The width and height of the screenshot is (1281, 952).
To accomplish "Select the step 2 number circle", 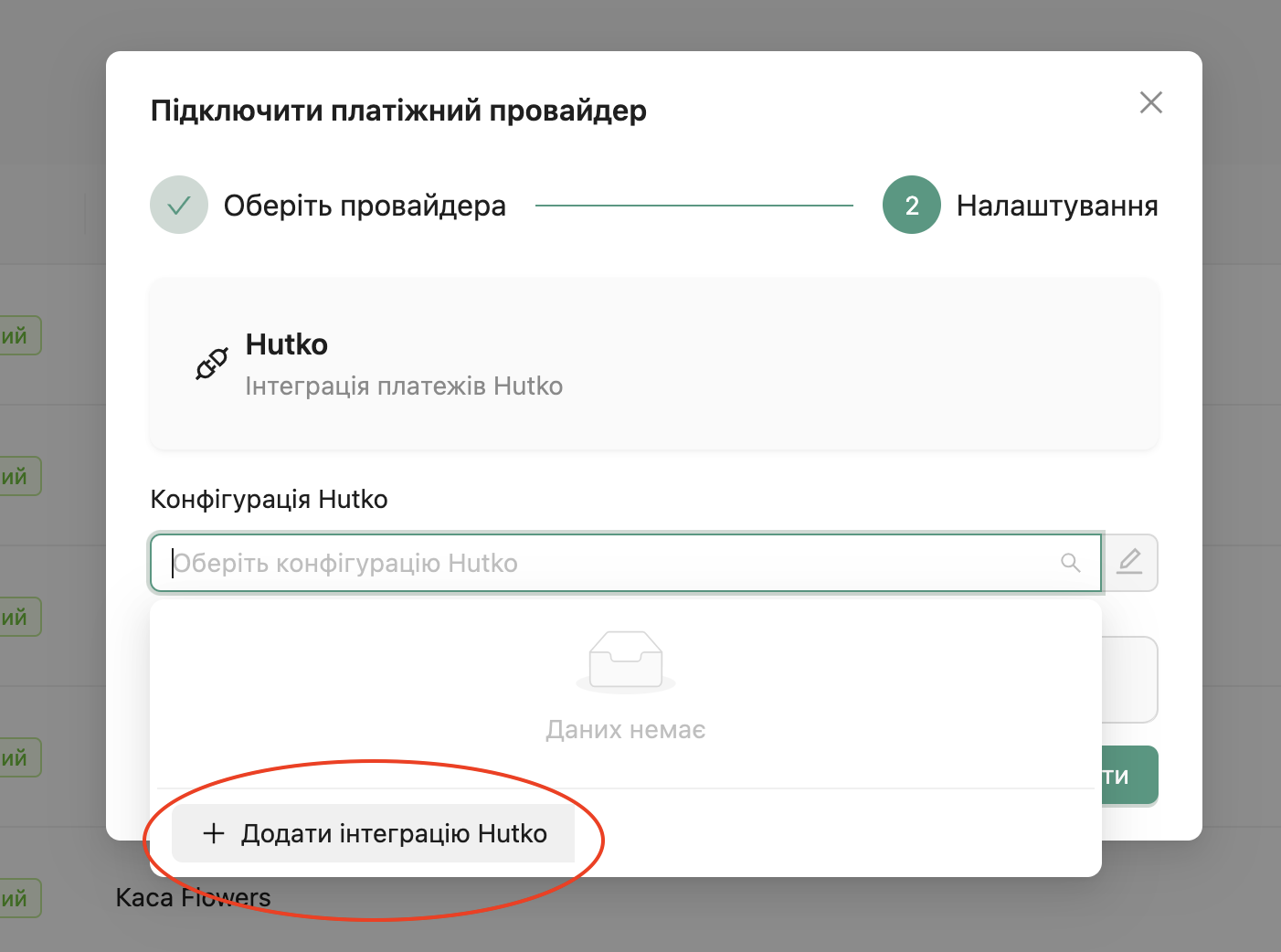I will (x=911, y=205).
